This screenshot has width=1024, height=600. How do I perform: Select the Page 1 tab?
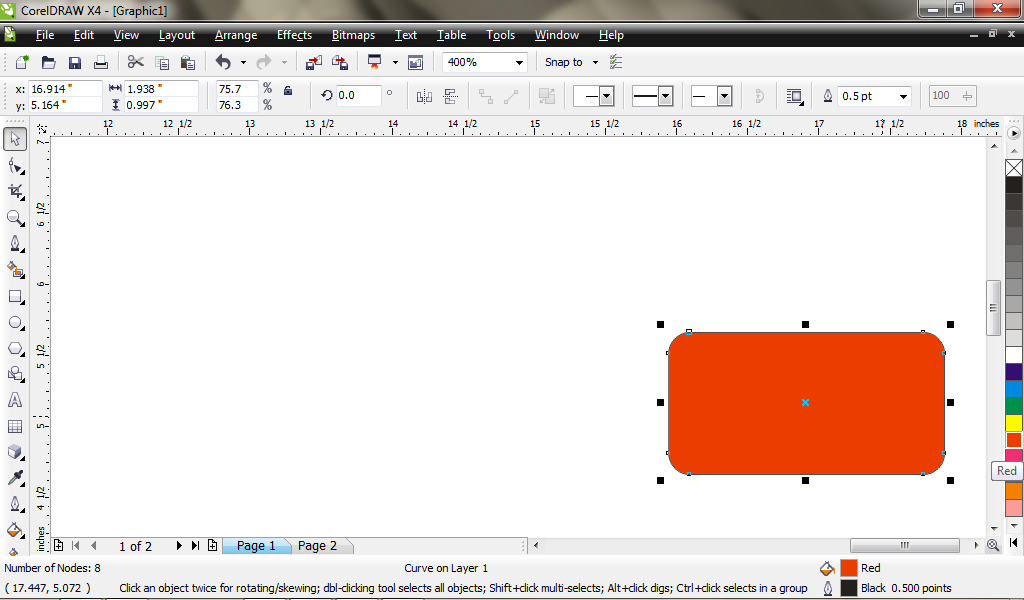(x=256, y=546)
